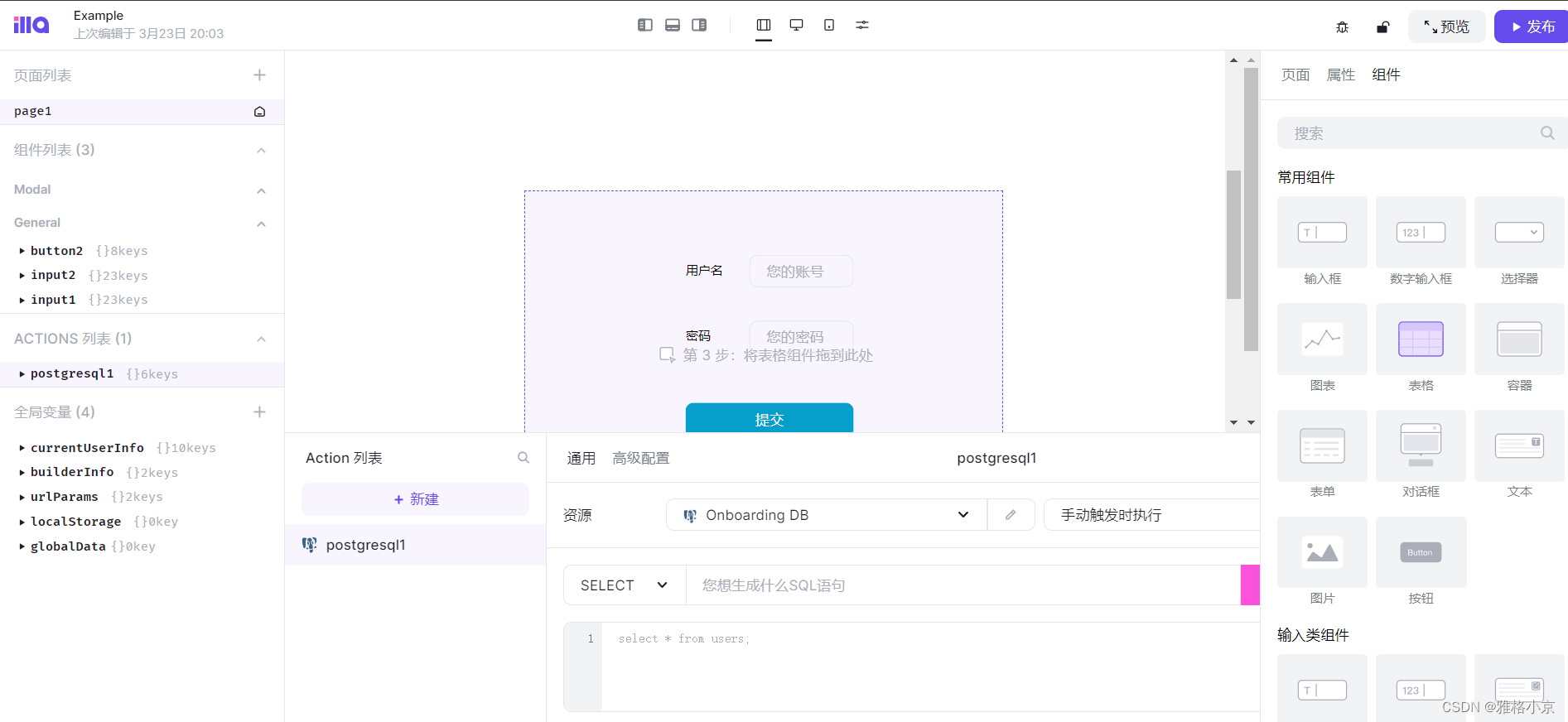Click the SQL generation prompt field

tap(963, 585)
